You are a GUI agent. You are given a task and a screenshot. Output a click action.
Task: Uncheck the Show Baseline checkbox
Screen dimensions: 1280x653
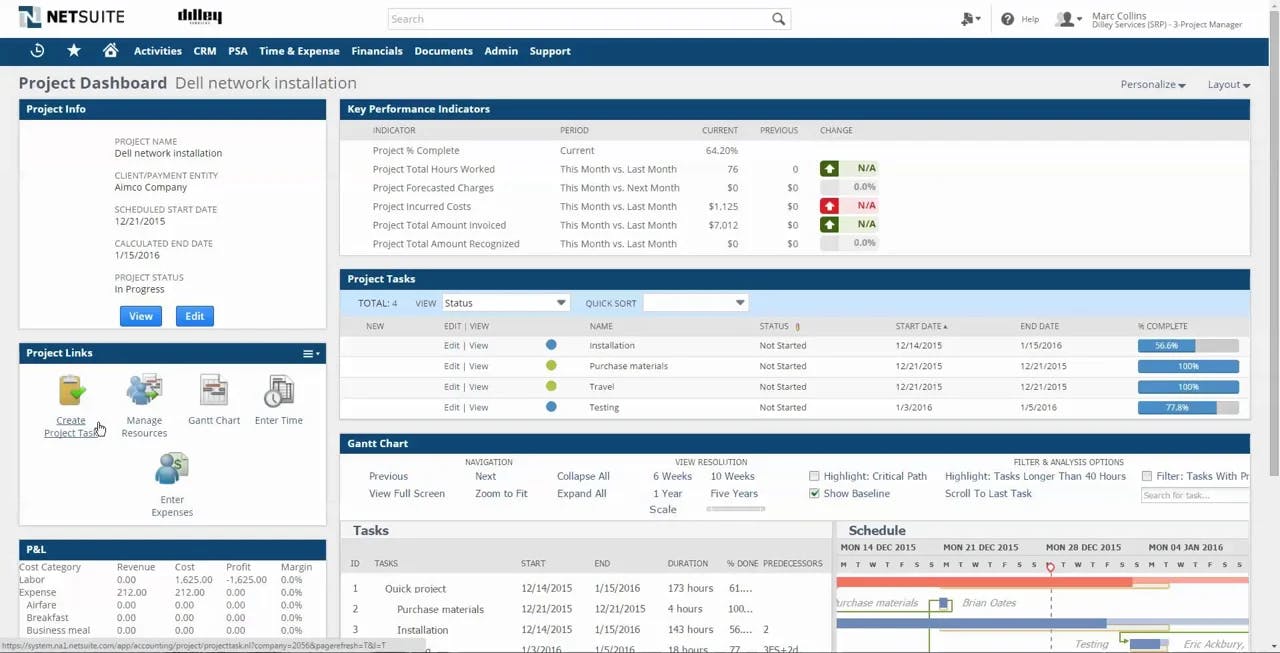(814, 494)
